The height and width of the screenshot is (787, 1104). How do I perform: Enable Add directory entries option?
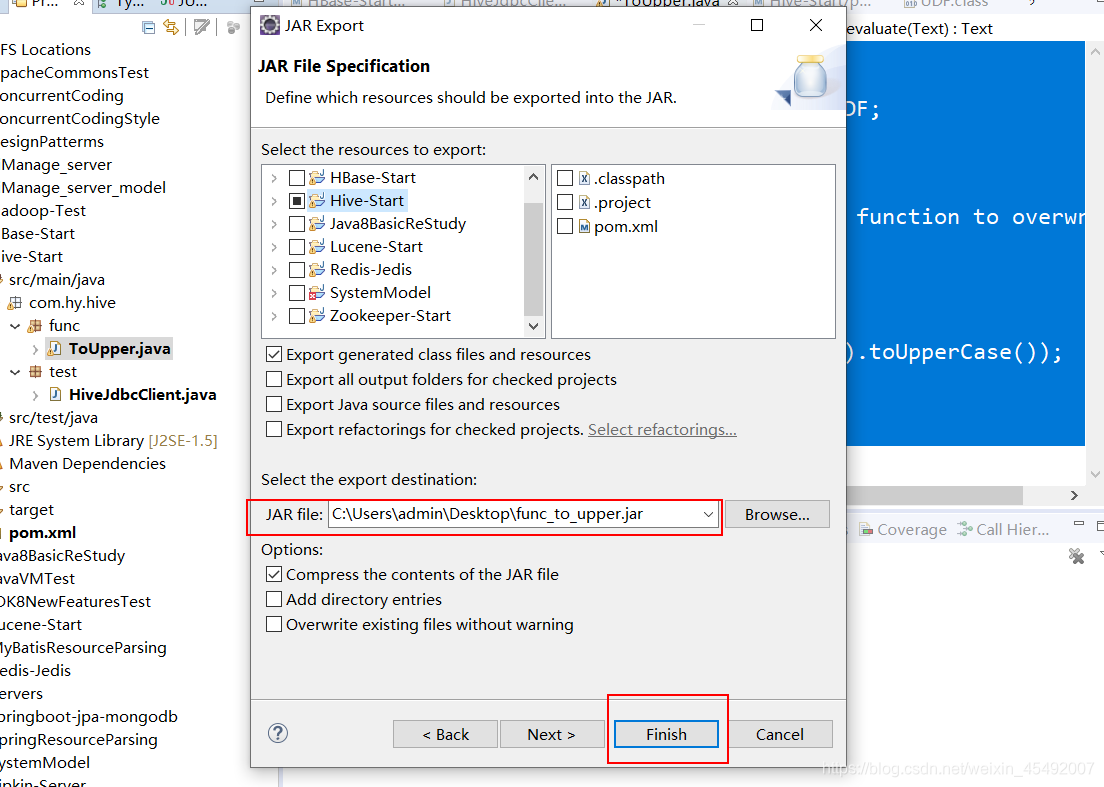[x=274, y=599]
